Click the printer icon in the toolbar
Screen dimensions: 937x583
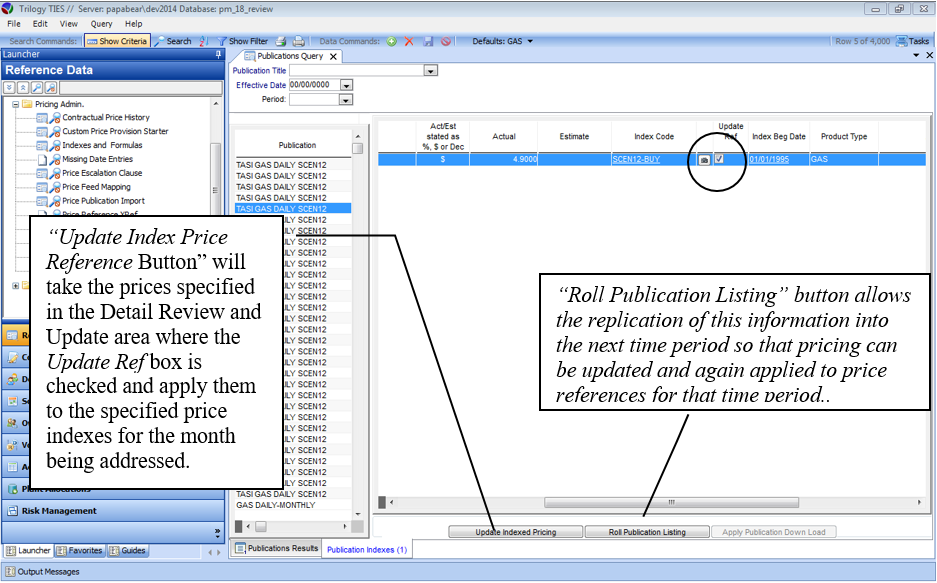click(298, 41)
